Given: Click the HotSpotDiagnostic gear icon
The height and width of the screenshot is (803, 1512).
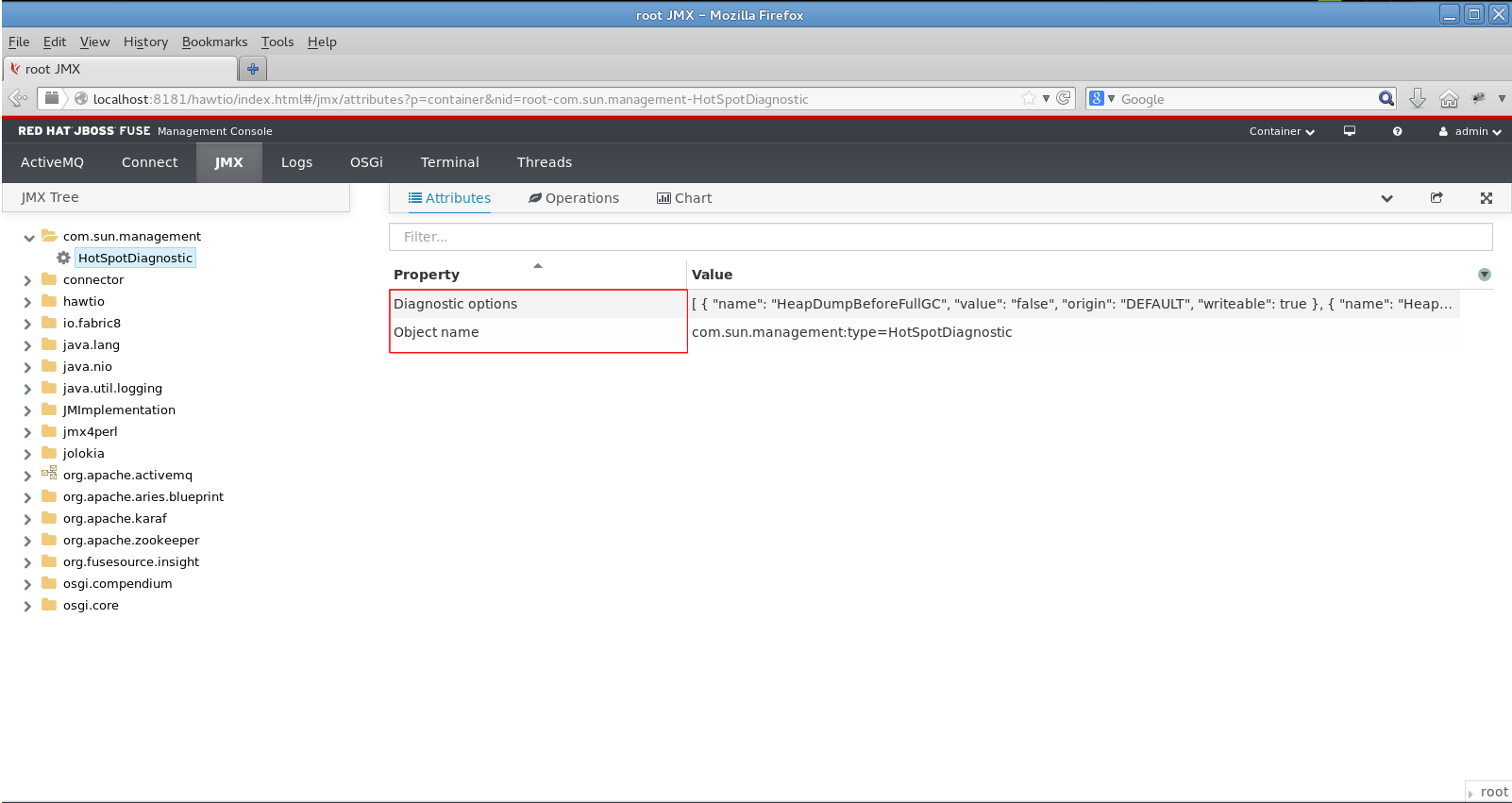Looking at the screenshot, I should pos(63,258).
